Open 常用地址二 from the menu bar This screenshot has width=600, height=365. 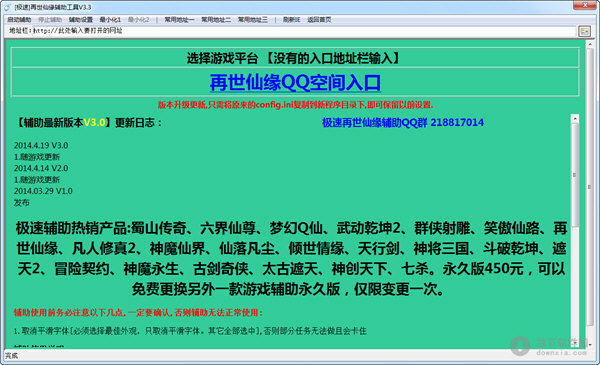(216, 20)
